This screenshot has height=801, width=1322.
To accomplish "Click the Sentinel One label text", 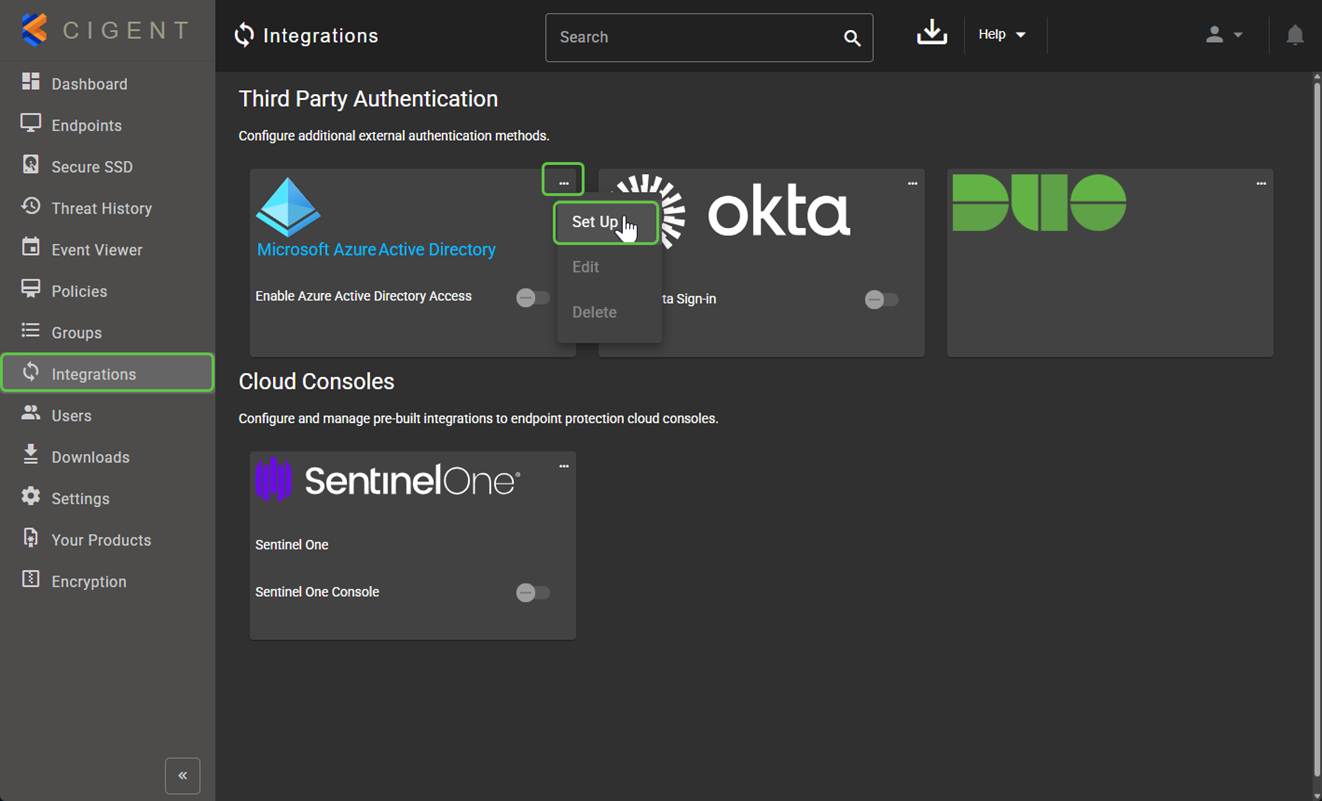I will click(292, 545).
